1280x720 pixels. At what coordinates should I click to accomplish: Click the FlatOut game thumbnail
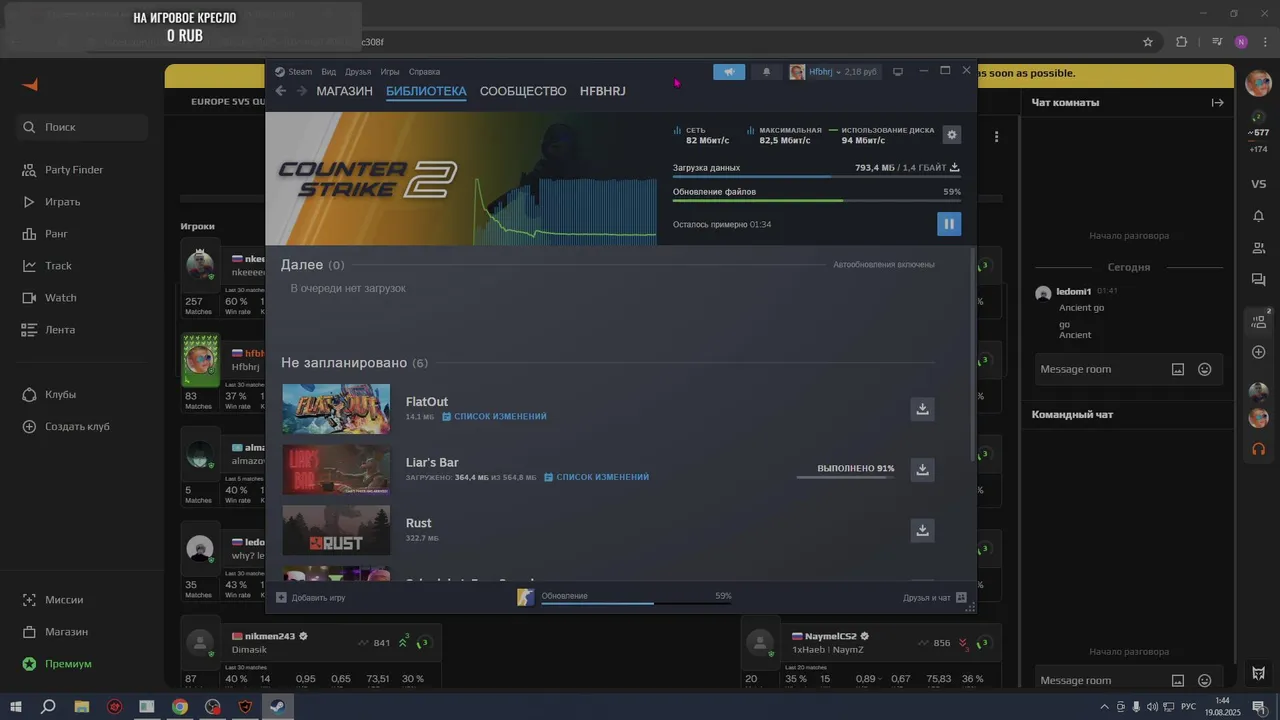click(x=336, y=409)
